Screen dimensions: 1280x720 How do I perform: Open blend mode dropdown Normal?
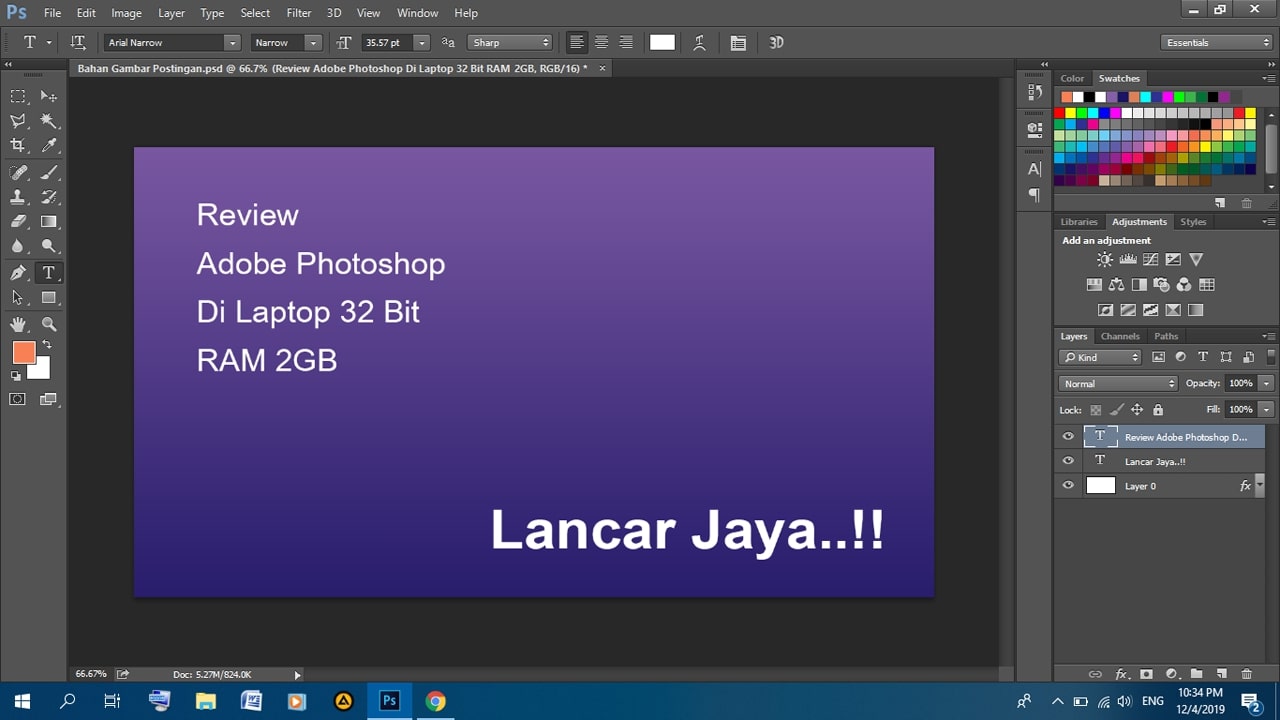coord(1118,383)
